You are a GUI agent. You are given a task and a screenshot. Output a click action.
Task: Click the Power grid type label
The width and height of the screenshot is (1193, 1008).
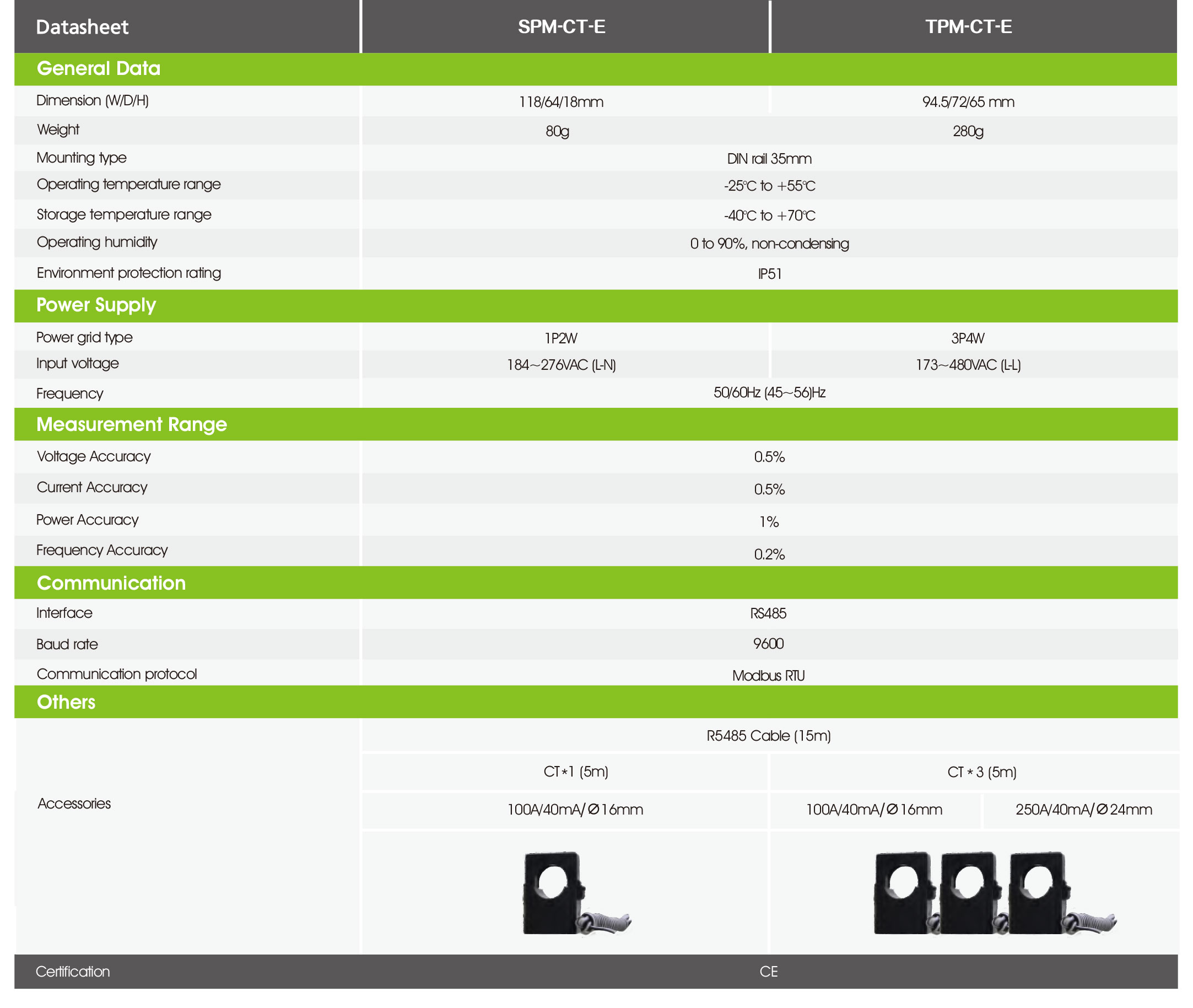[84, 337]
